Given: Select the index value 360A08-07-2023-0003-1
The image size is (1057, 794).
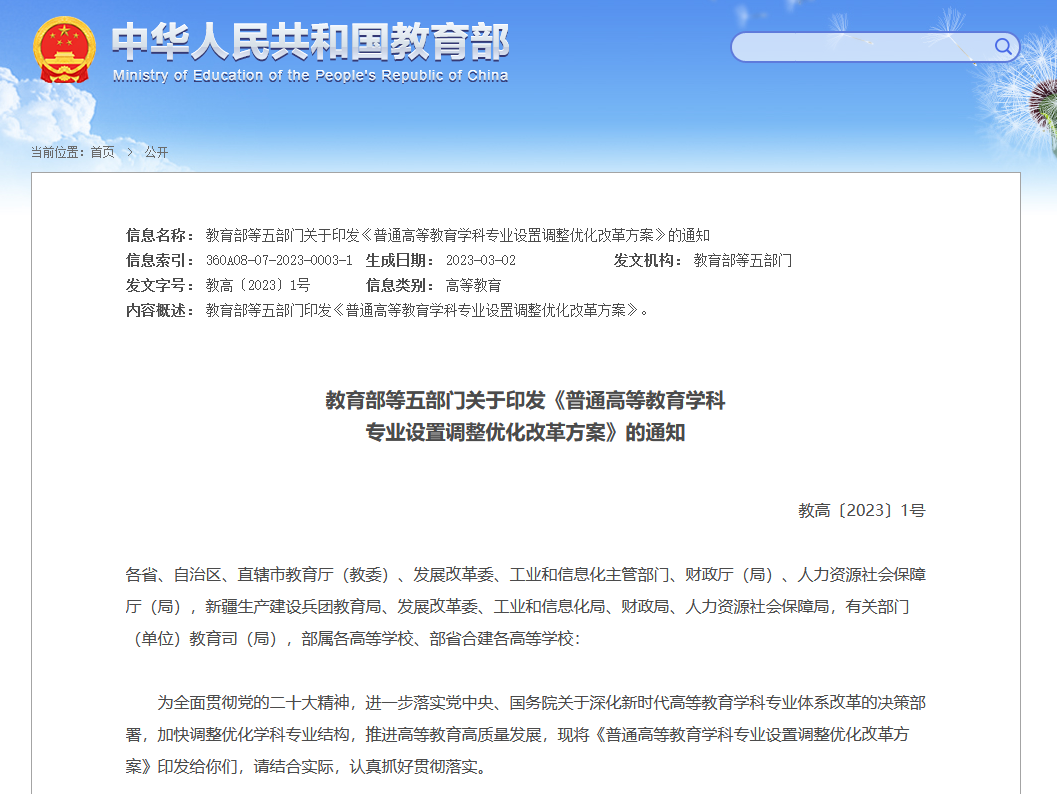Looking at the screenshot, I should [x=279, y=260].
